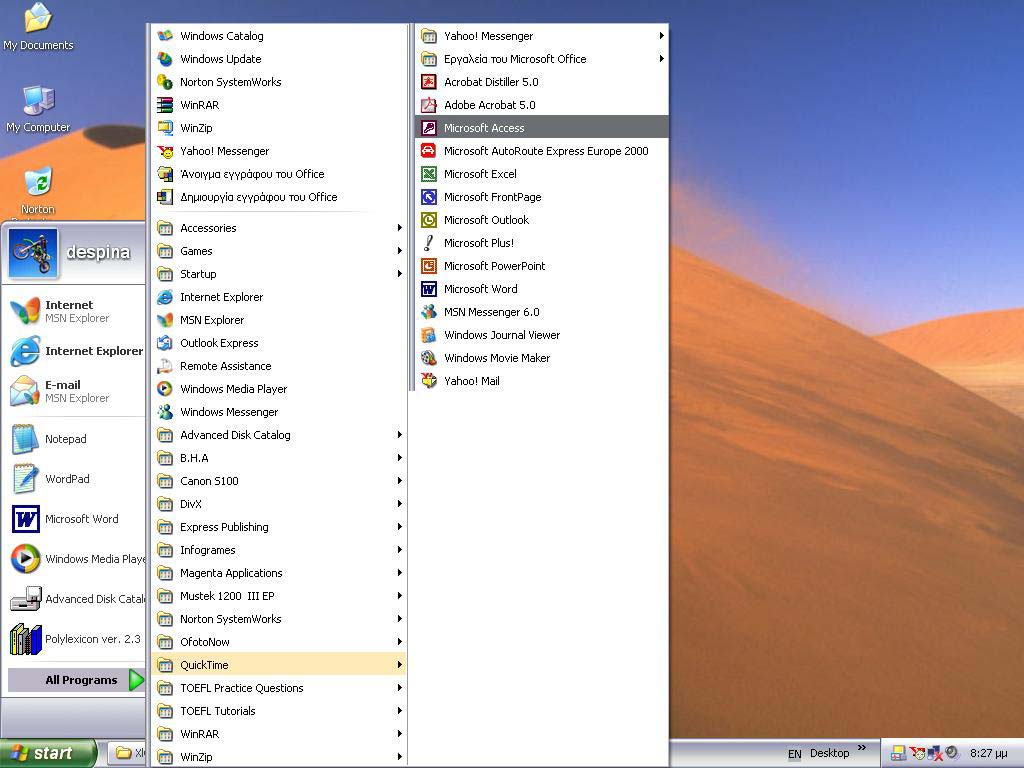
Task: Click the despina user picture
Action: (x=33, y=253)
